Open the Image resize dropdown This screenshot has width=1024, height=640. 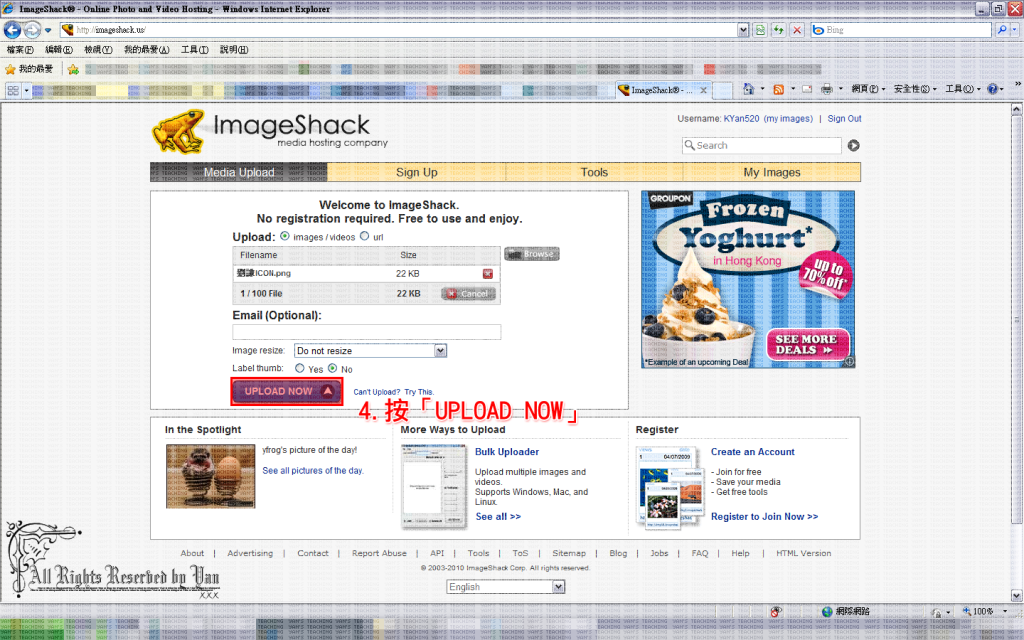(370, 351)
